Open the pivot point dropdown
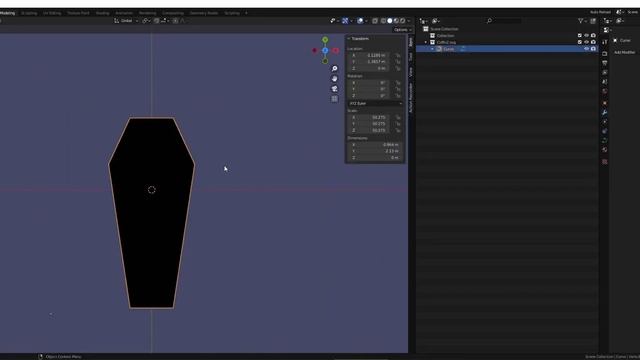The image size is (640, 360). click(x=146, y=21)
